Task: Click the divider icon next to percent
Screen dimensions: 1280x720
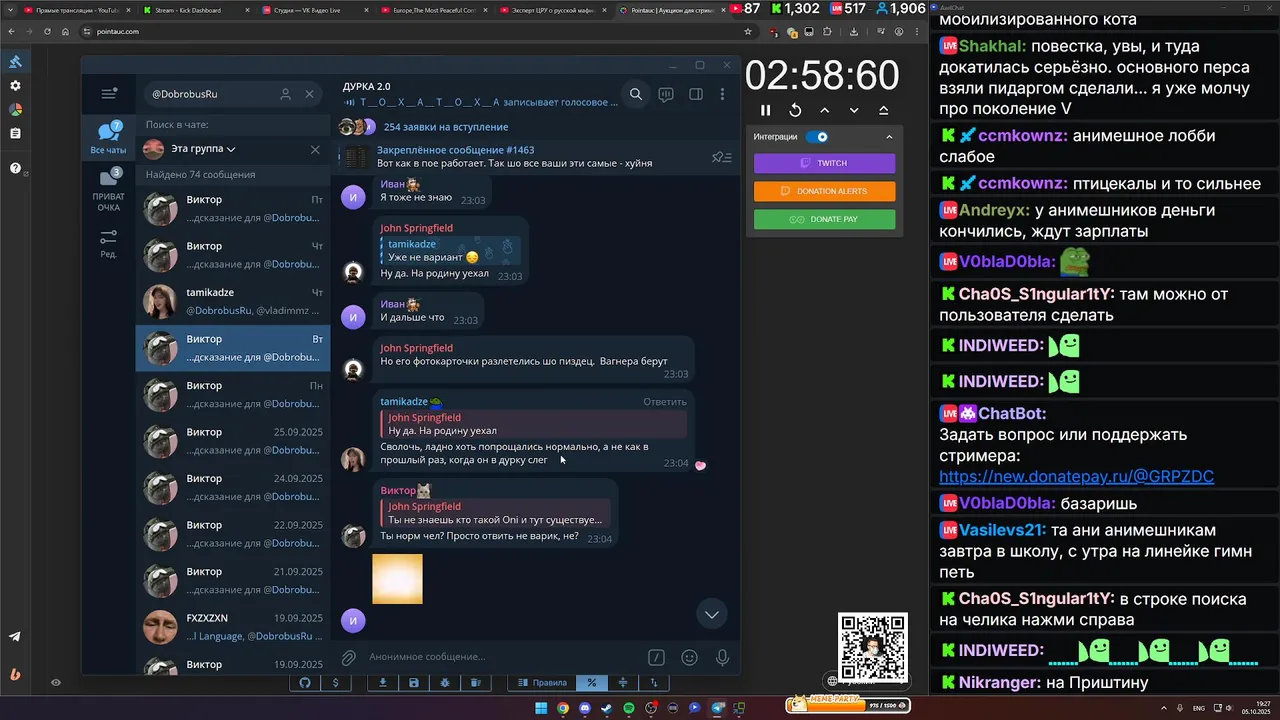Action: coord(623,683)
